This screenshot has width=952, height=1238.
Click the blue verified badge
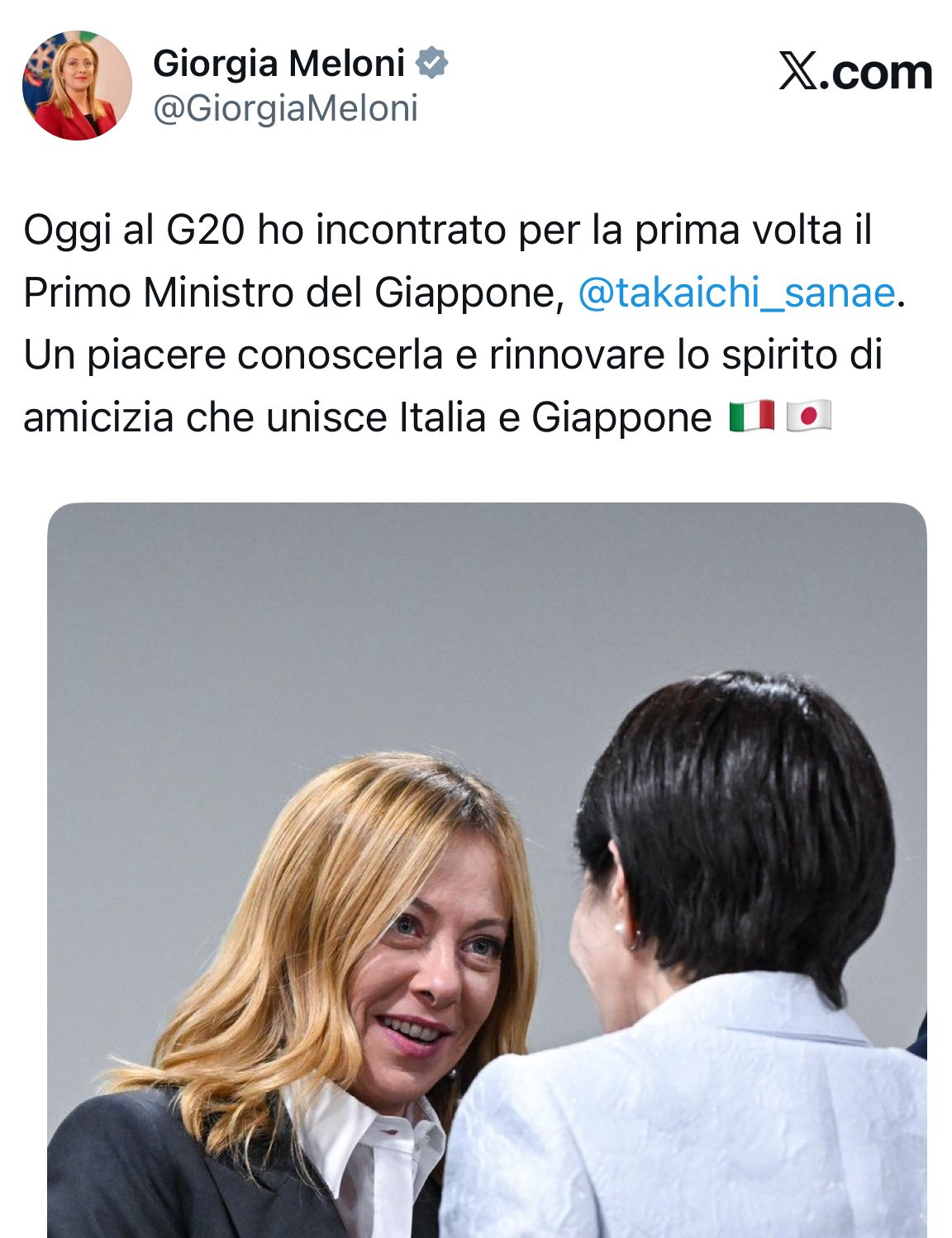(x=431, y=63)
